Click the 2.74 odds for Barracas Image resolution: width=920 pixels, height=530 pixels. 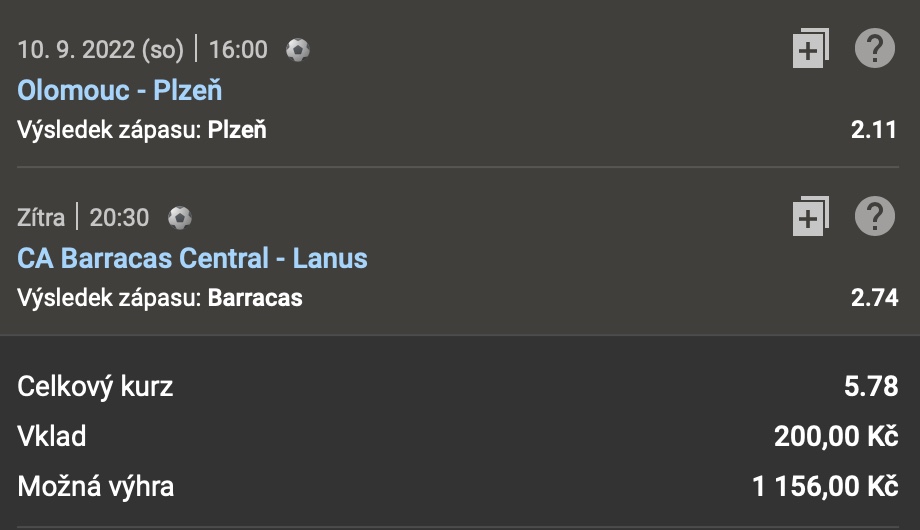click(x=874, y=297)
